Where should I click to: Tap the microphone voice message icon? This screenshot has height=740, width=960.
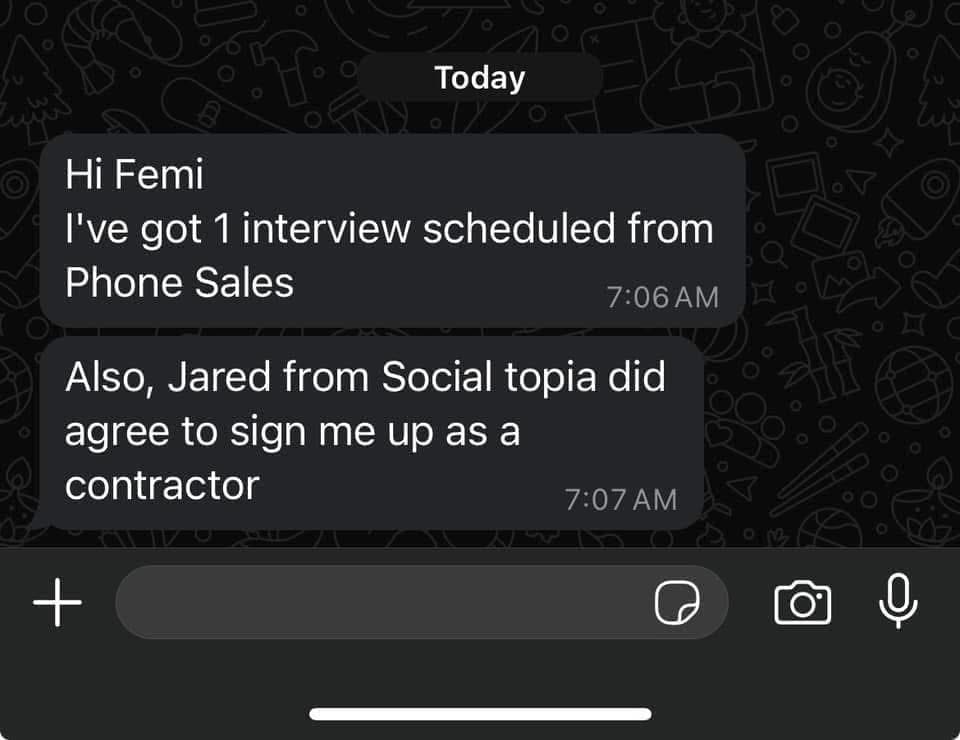[x=897, y=601]
